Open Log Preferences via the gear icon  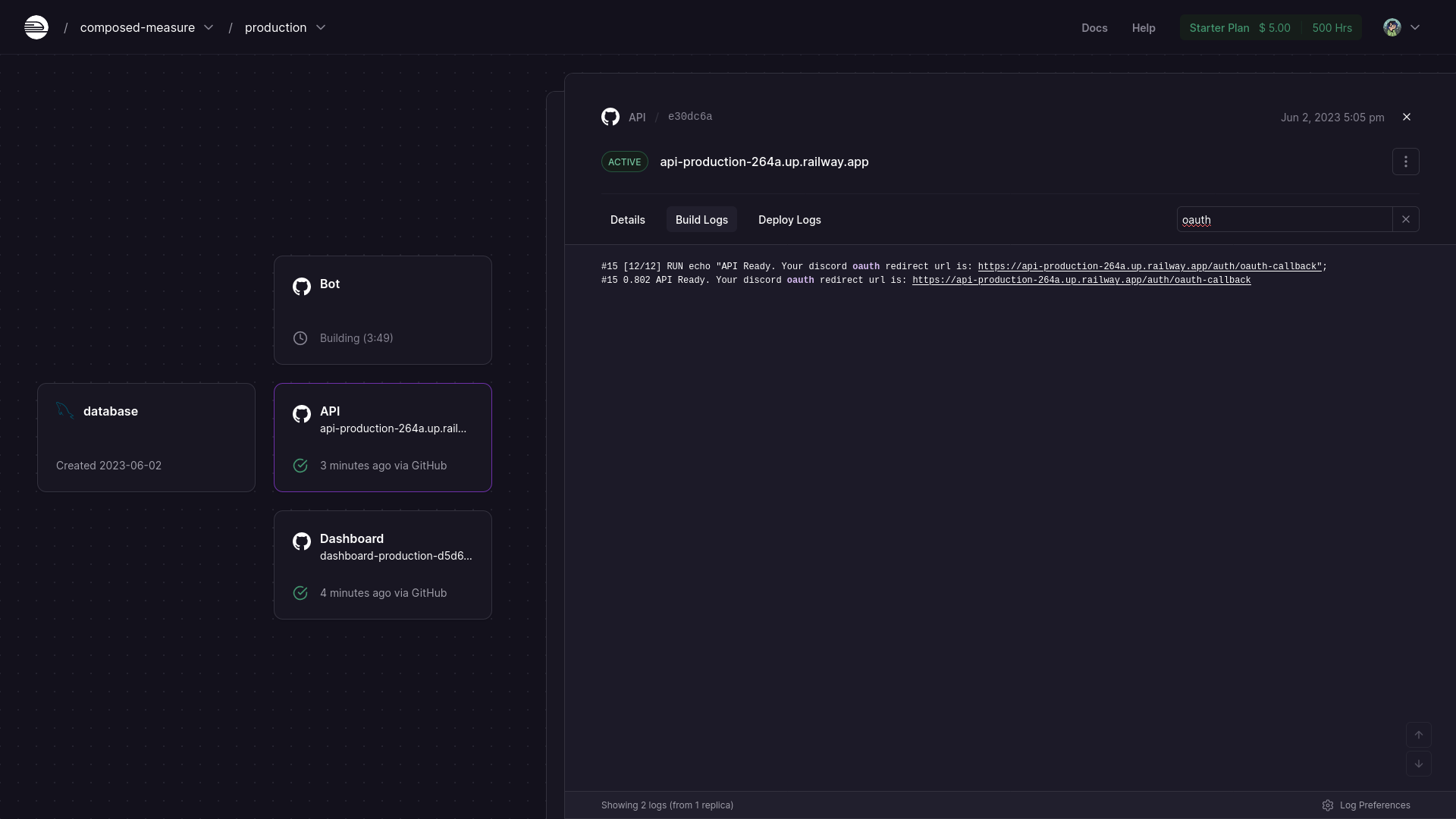pyautogui.click(x=1328, y=805)
